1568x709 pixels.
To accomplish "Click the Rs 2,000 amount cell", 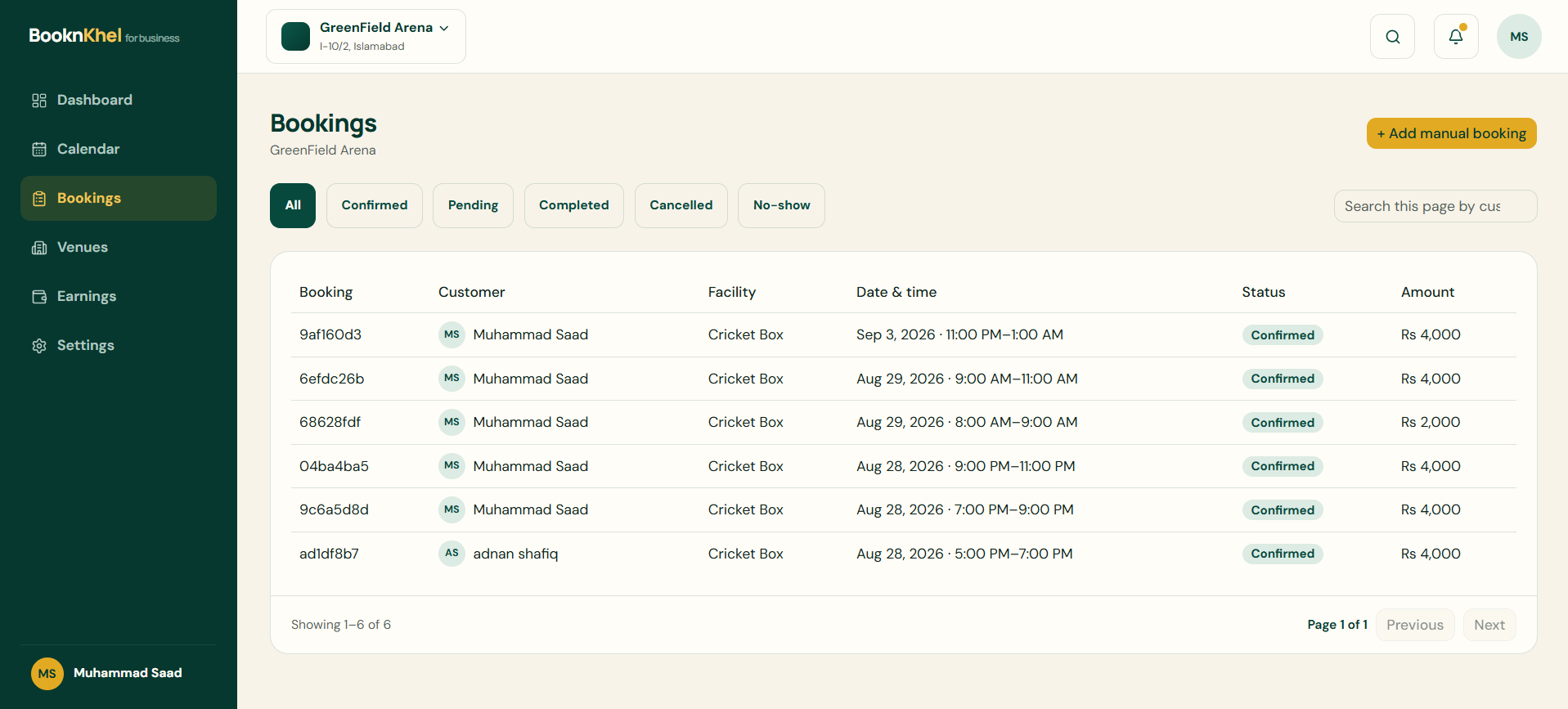I will pyautogui.click(x=1431, y=422).
